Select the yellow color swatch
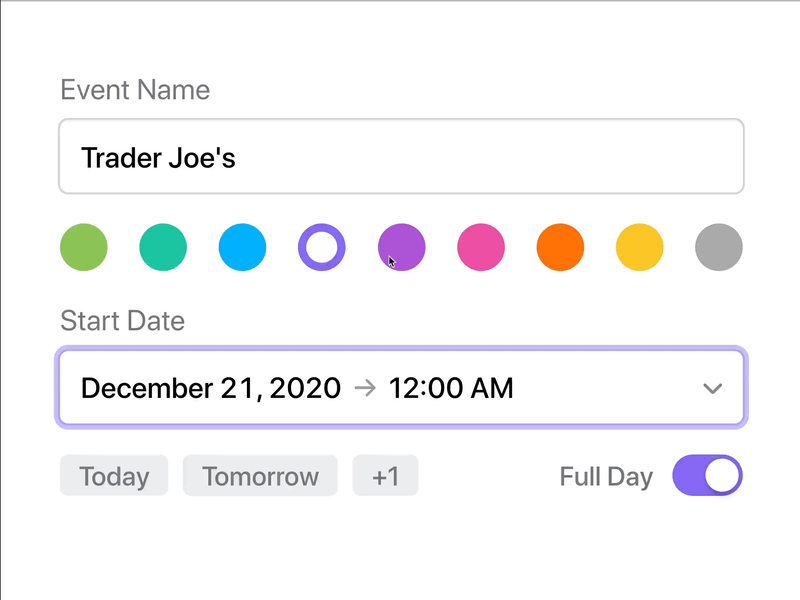The image size is (800, 600). point(640,247)
